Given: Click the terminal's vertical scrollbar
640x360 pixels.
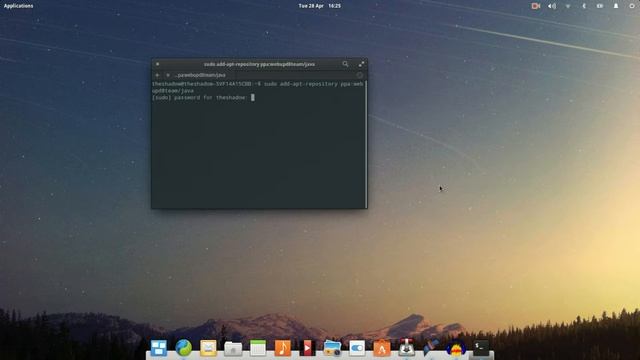Looking at the screenshot, I should tap(366, 144).
